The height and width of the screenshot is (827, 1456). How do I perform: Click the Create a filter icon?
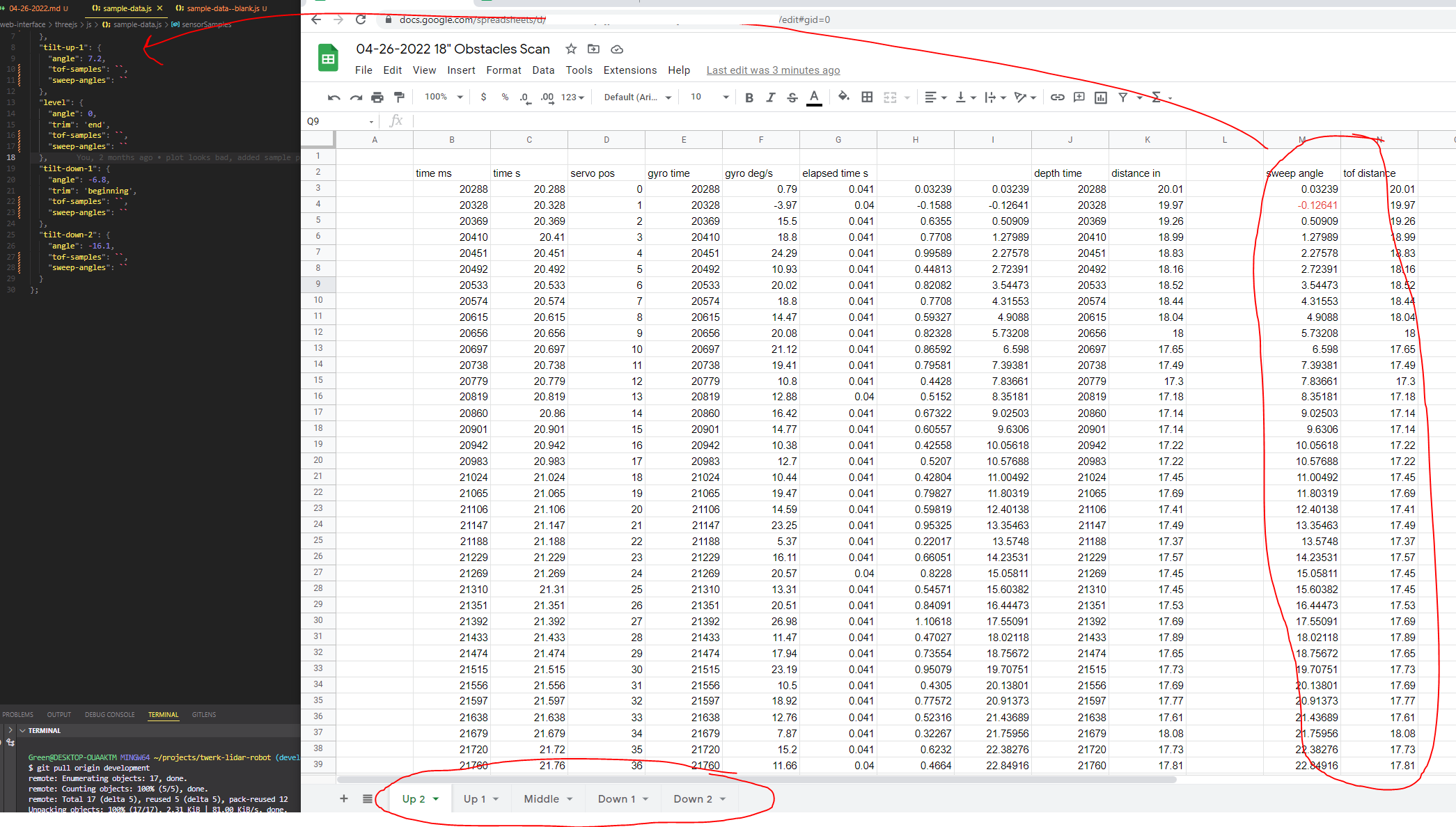(x=1123, y=97)
